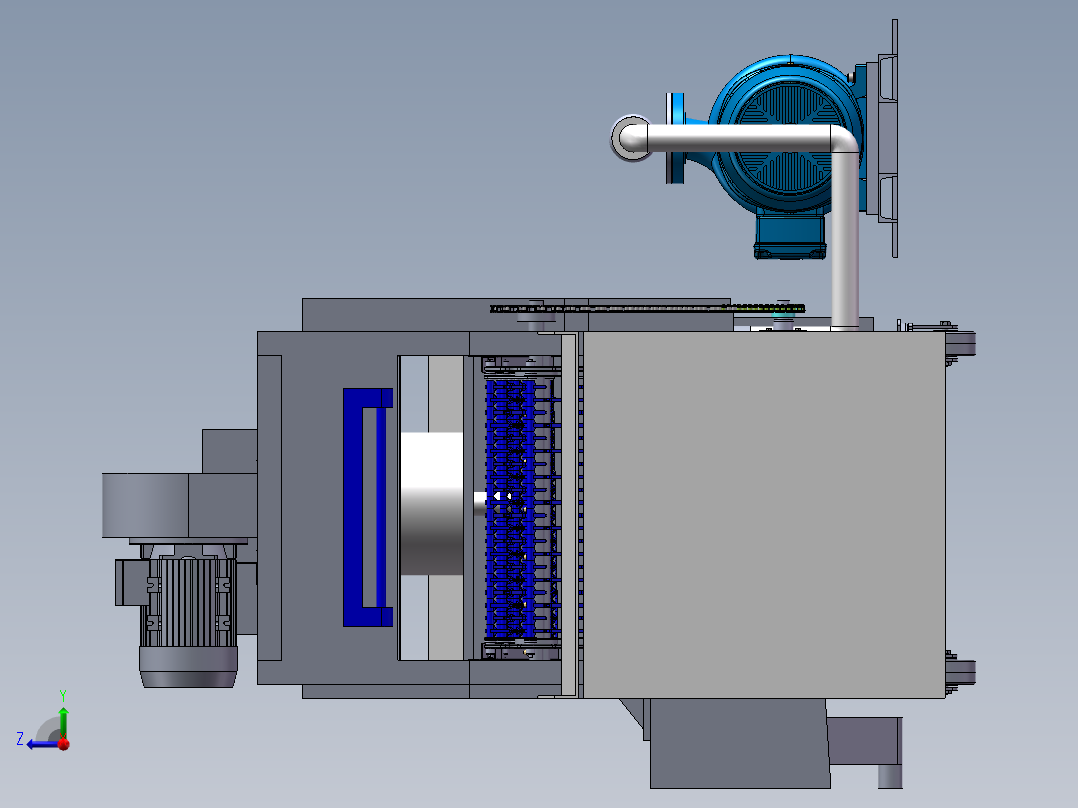Screen dimensions: 1078x808
Task: Click the blue Z axis arrow on triad
Action: (41, 744)
